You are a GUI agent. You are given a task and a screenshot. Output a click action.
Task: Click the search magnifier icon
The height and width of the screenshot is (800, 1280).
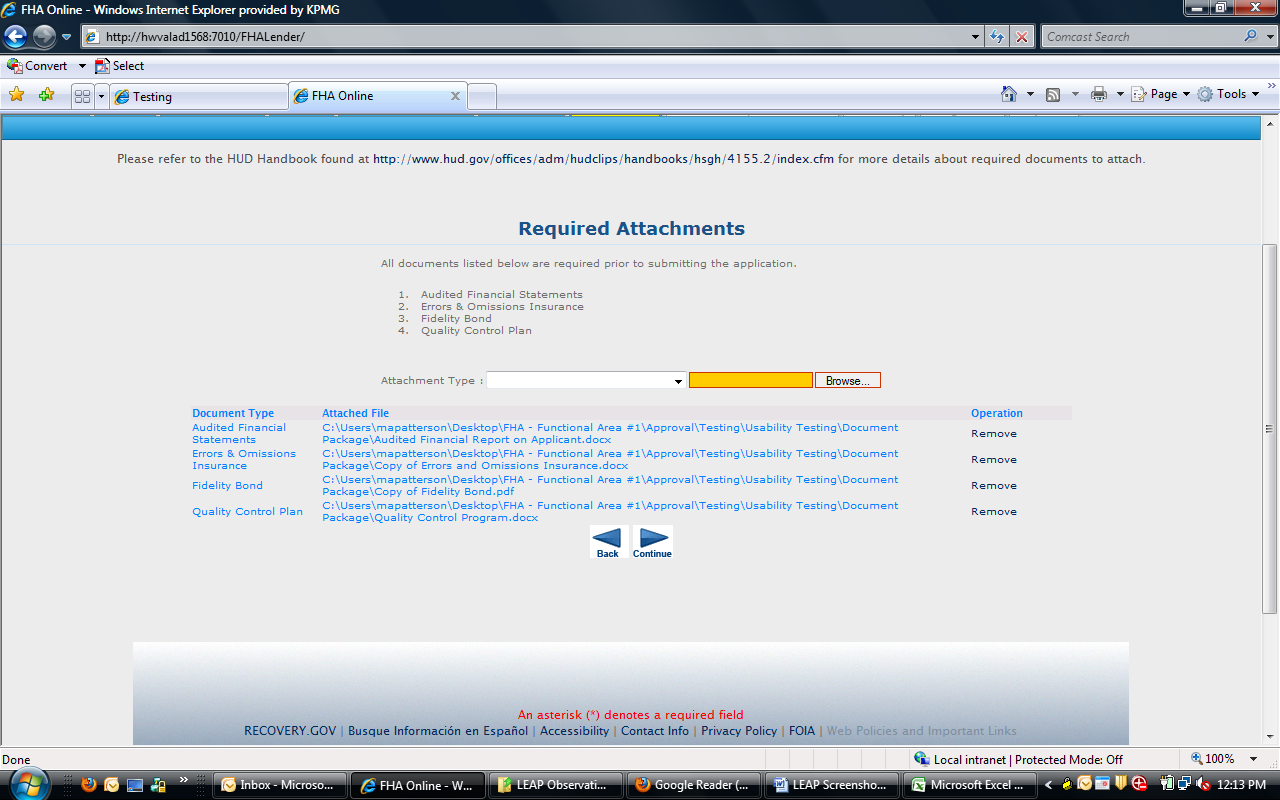tap(1251, 36)
